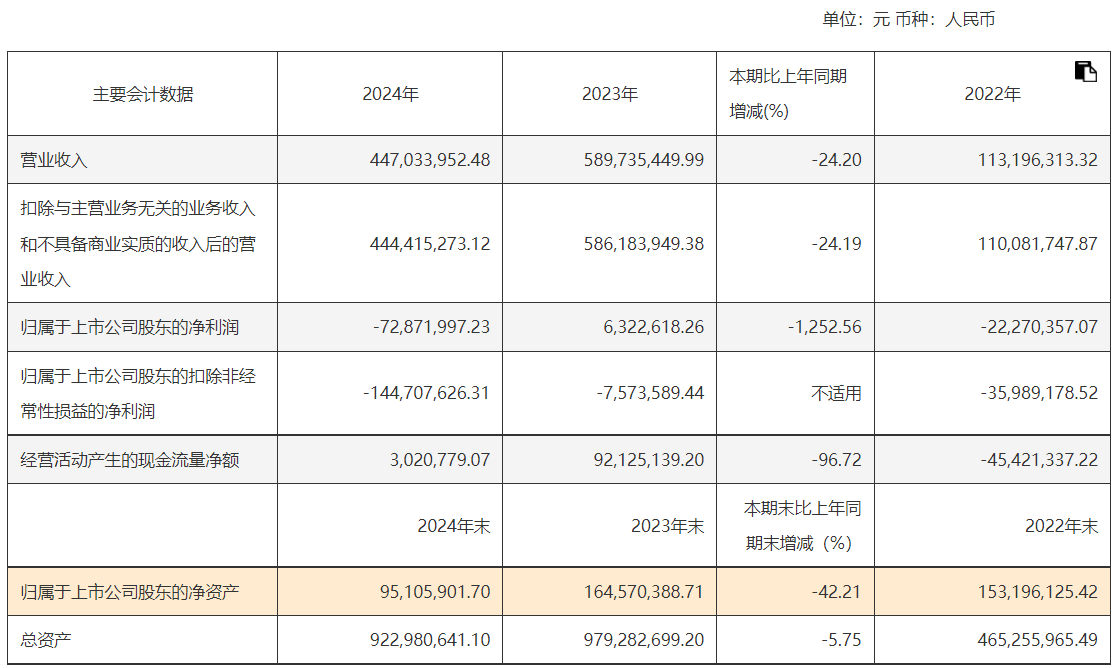Viewport: 1119px width, 668px height.
Task: Select the 2023年 column header
Action: point(609,95)
